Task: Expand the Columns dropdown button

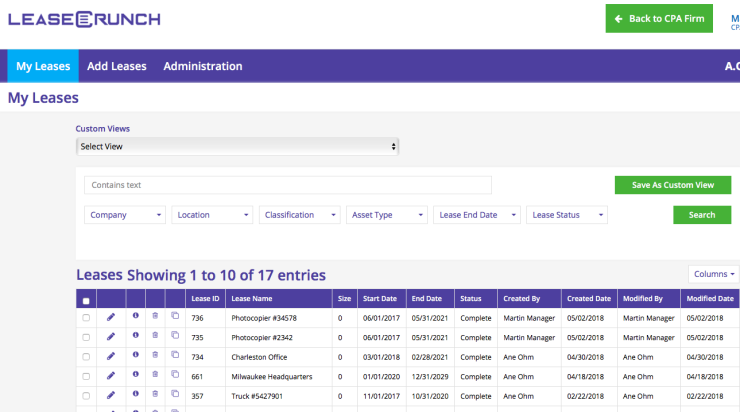Action: click(713, 274)
